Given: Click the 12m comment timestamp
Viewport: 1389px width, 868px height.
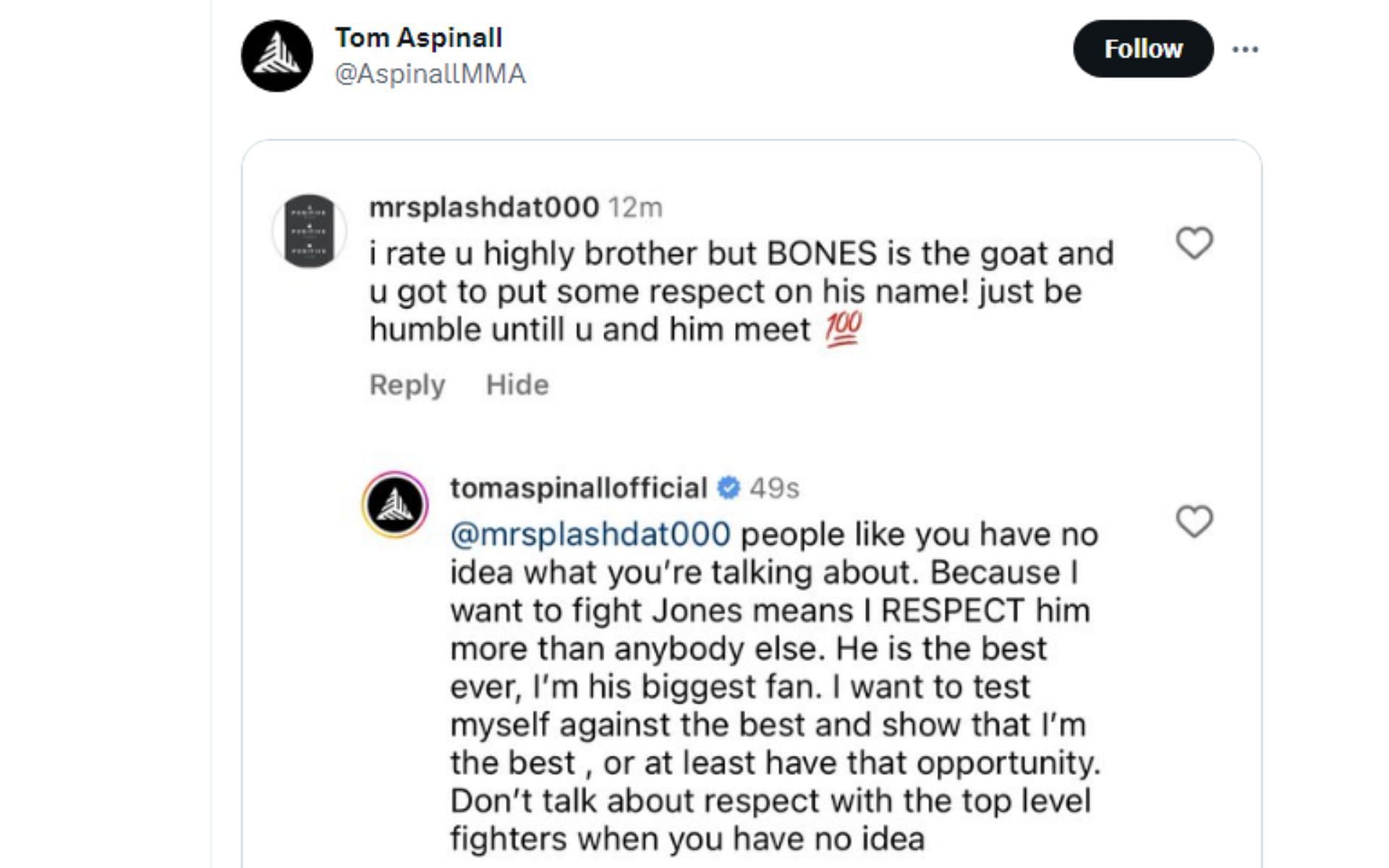Looking at the screenshot, I should pyautogui.click(x=635, y=208).
